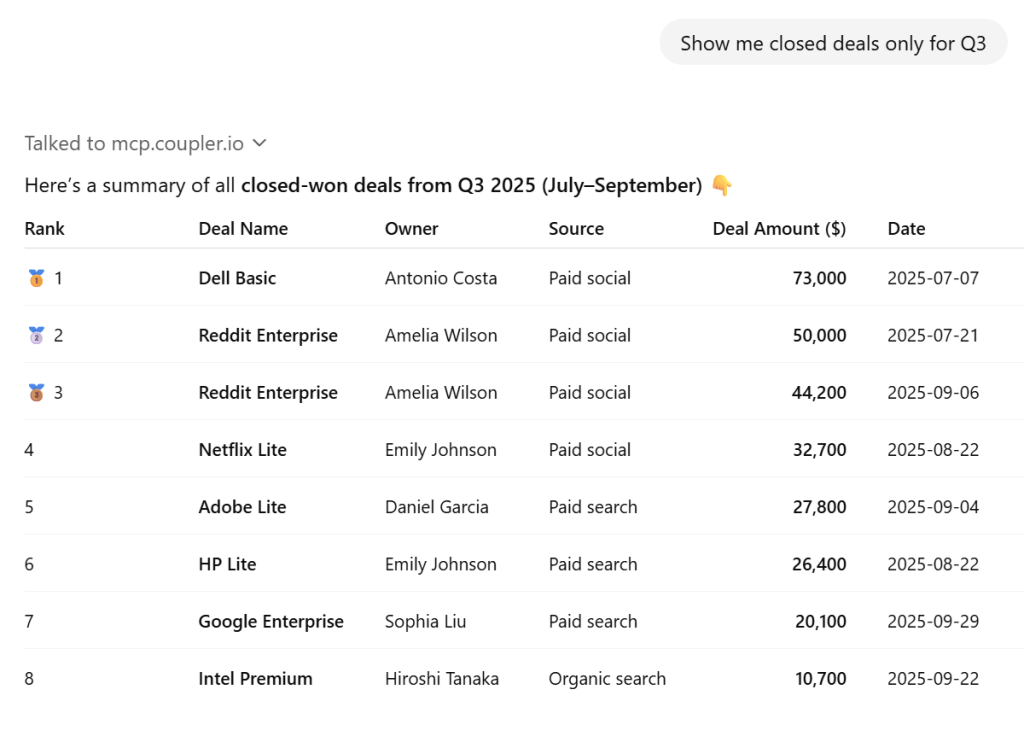Image resolution: width=1024 pixels, height=748 pixels.
Task: Click the 'Source' column header
Action: [x=576, y=229]
